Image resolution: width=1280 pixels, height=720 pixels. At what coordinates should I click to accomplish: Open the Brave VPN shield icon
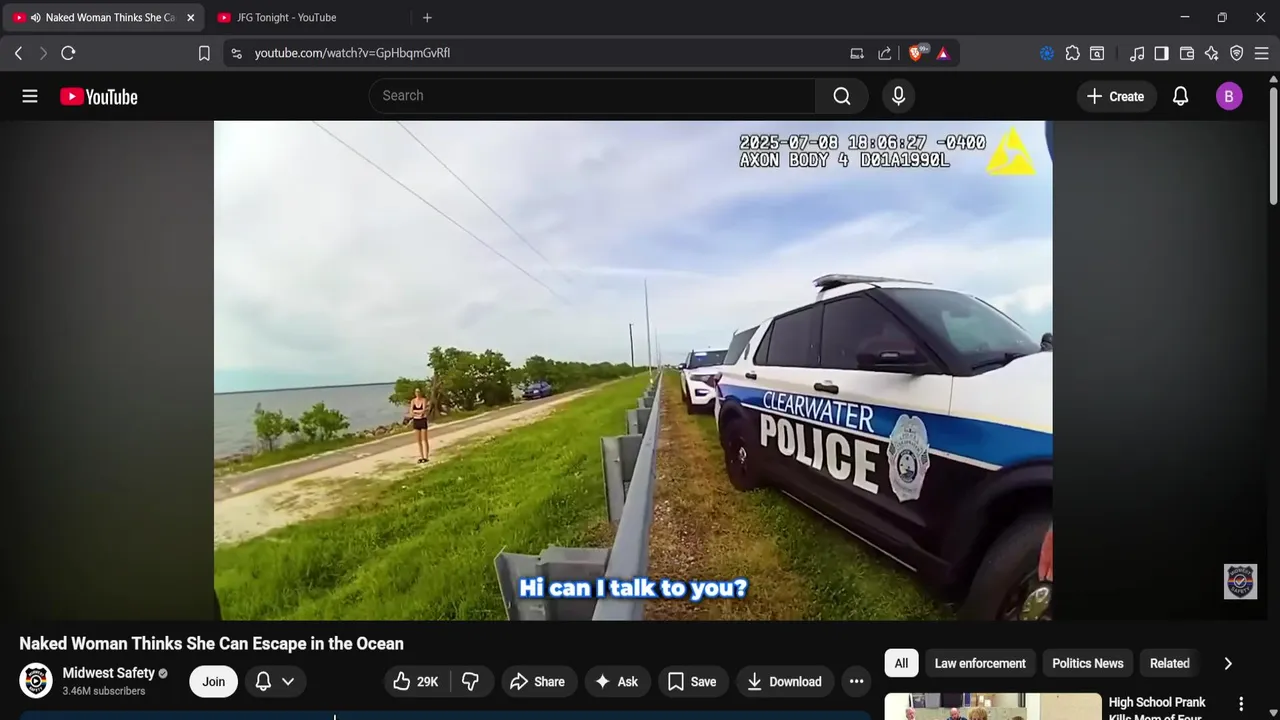click(1237, 53)
